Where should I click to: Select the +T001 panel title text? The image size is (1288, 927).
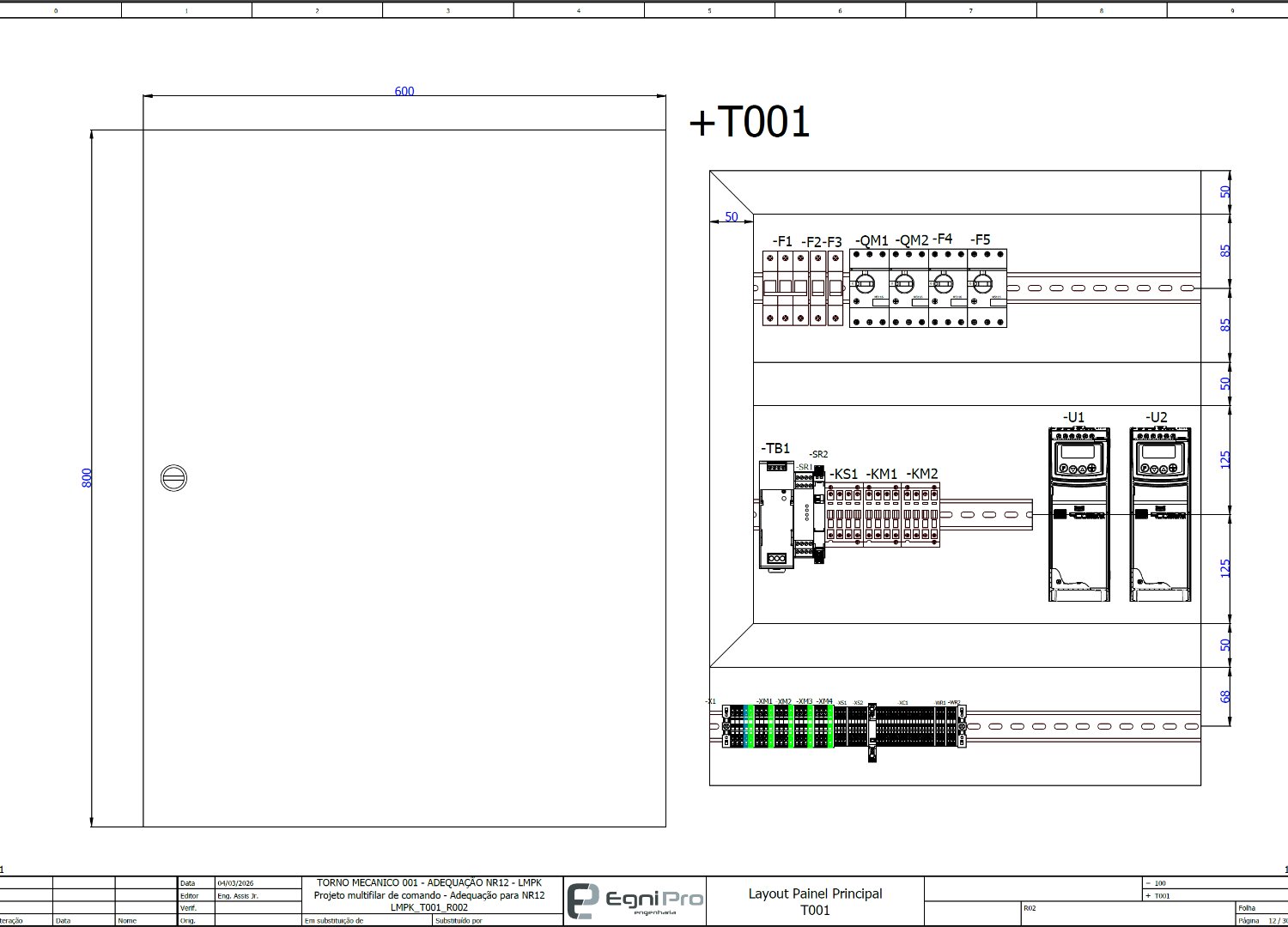[x=749, y=123]
